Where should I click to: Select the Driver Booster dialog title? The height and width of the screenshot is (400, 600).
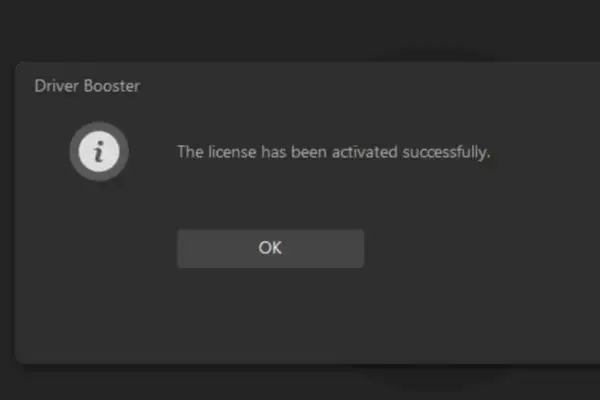click(x=87, y=86)
